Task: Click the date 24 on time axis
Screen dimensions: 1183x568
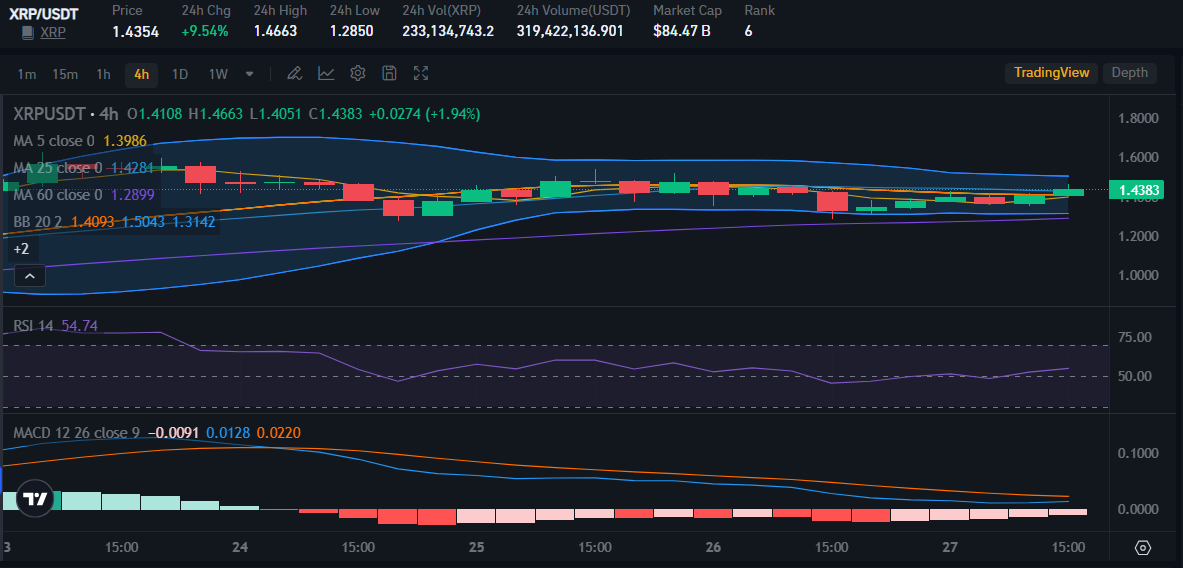Action: [x=241, y=547]
